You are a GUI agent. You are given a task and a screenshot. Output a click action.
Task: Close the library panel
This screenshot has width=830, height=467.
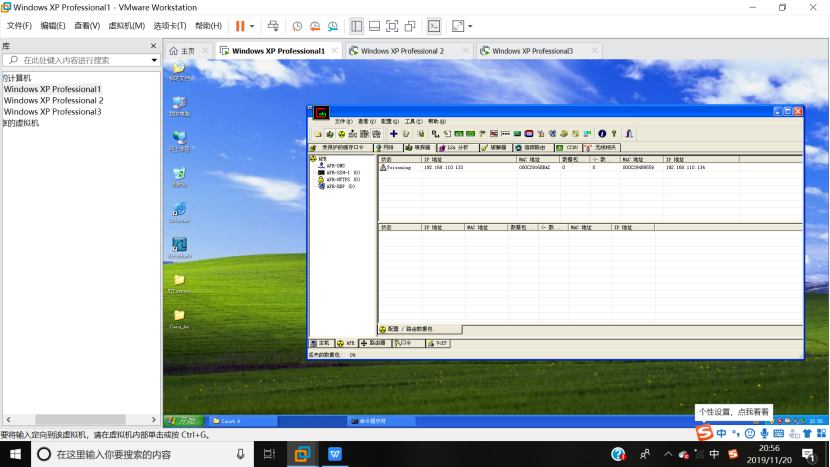(154, 46)
